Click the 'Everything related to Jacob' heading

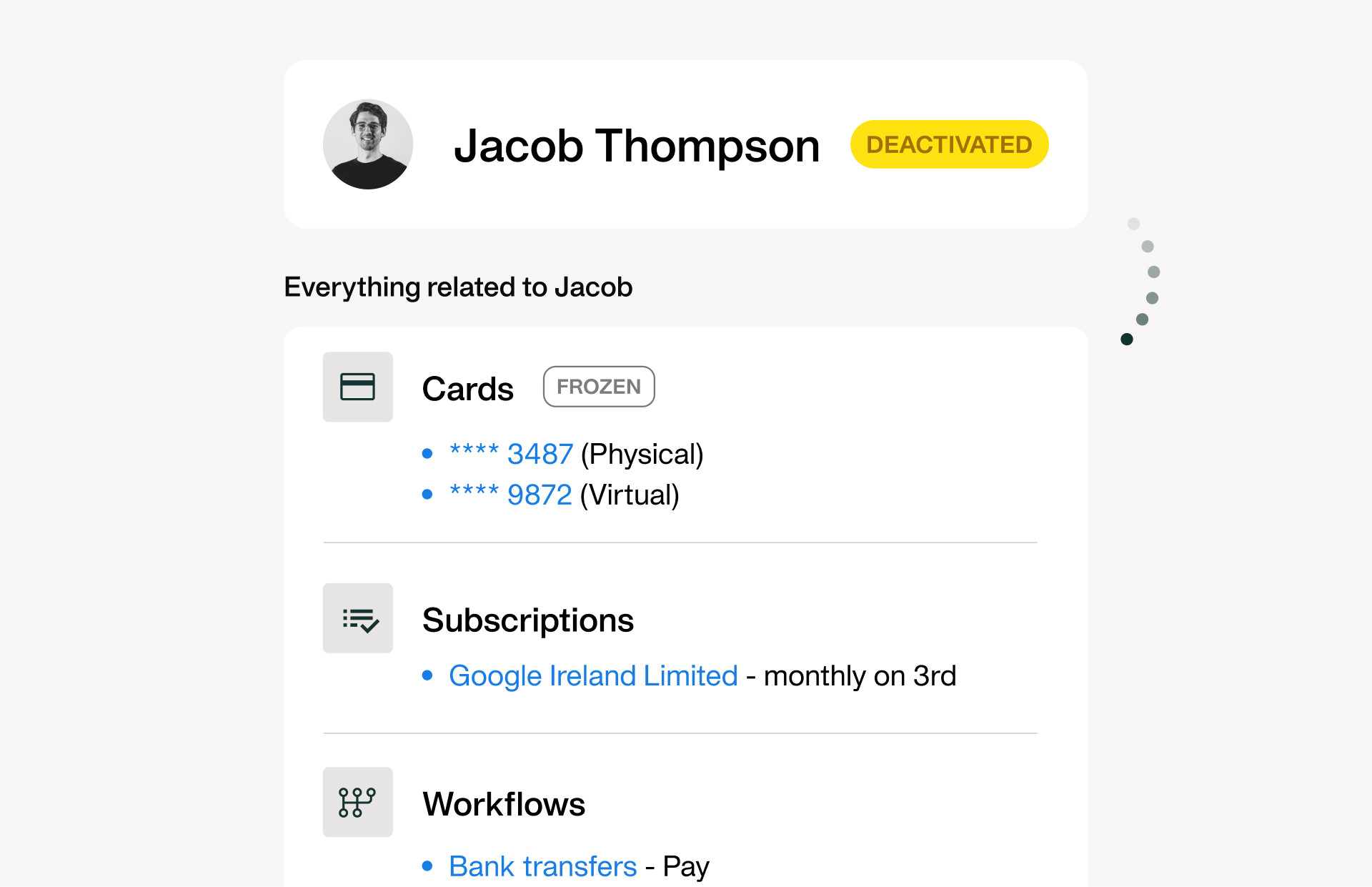coord(458,287)
